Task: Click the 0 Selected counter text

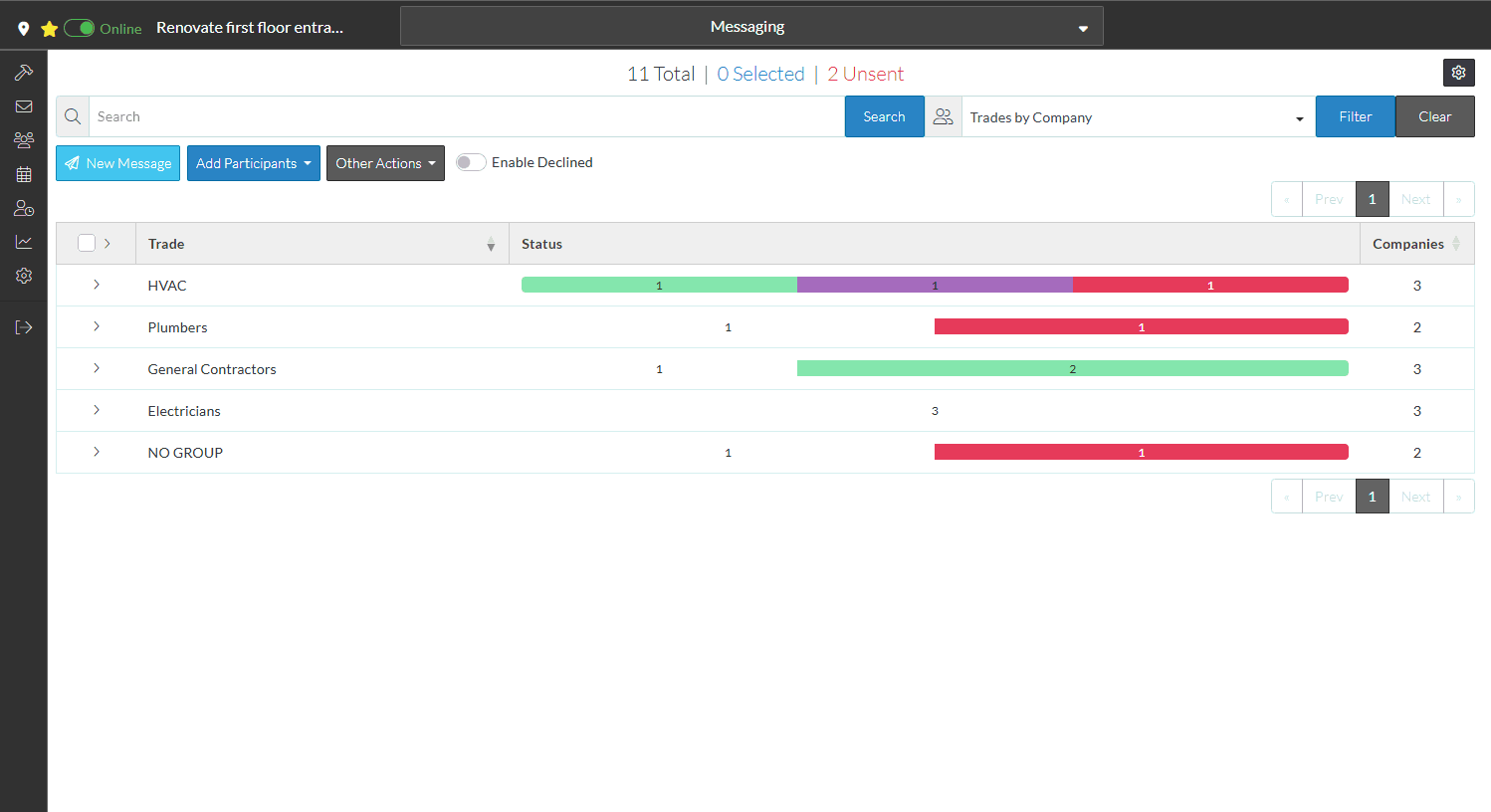Action: [760, 74]
